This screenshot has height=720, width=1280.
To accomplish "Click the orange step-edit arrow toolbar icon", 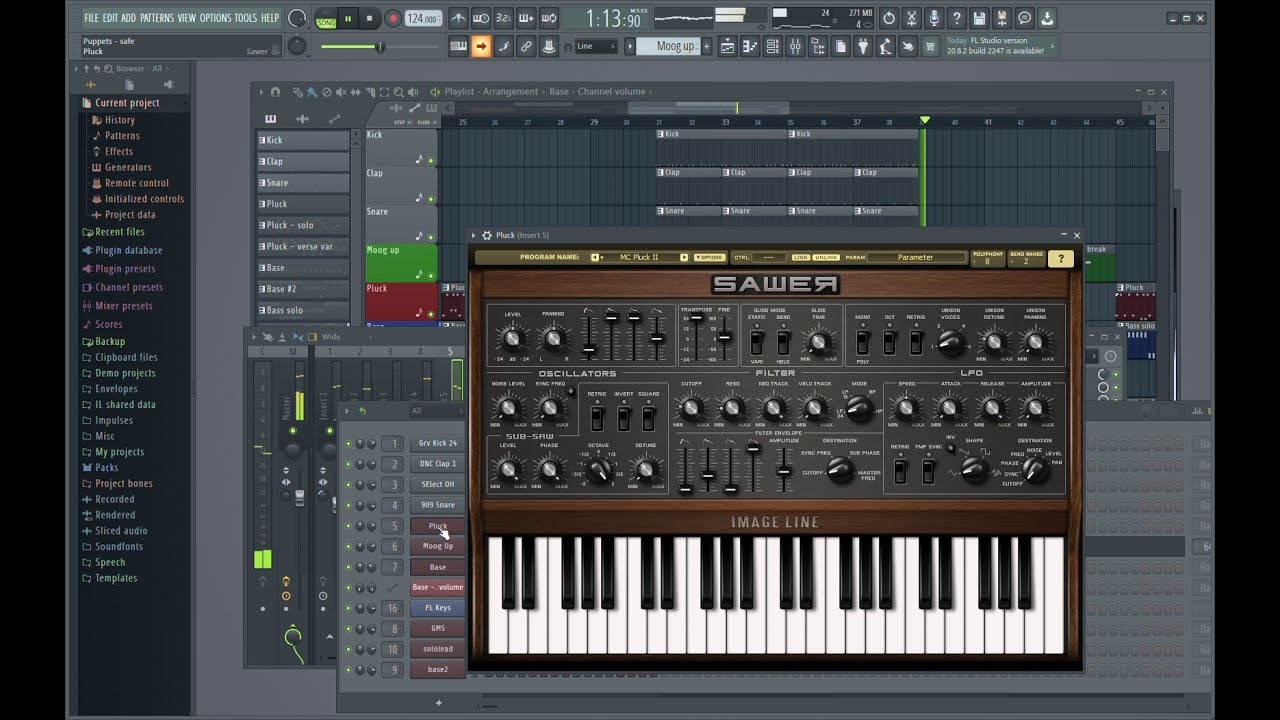I will pos(481,46).
